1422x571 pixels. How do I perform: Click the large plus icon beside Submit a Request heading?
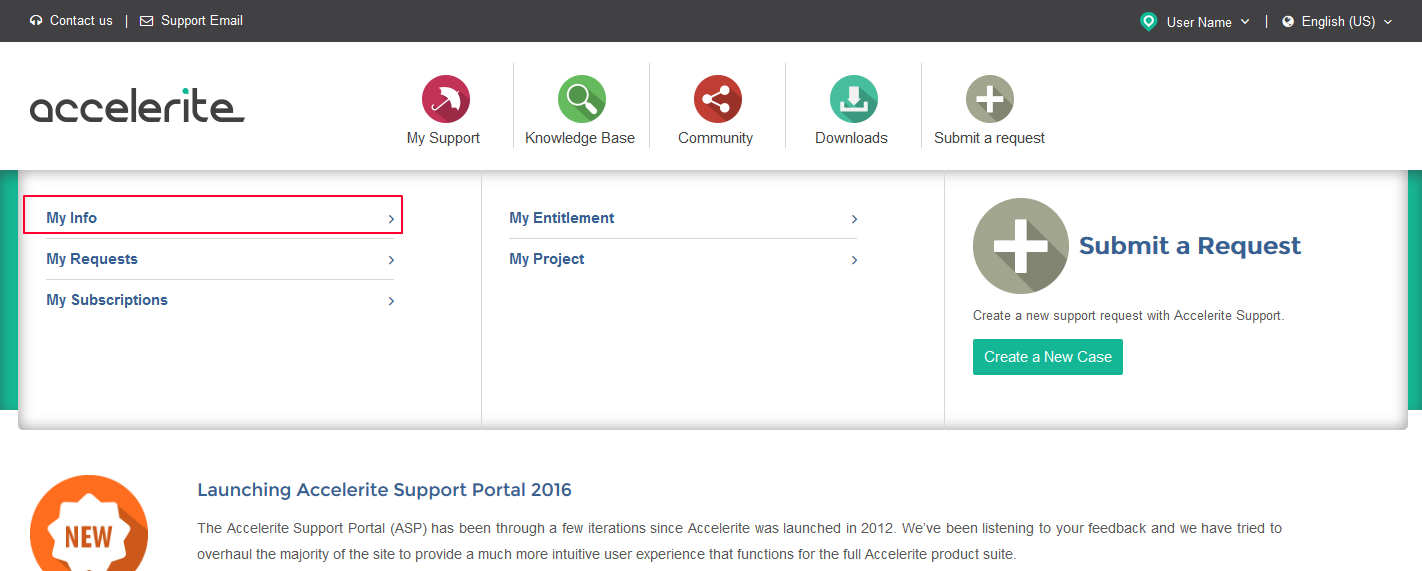click(x=1021, y=246)
